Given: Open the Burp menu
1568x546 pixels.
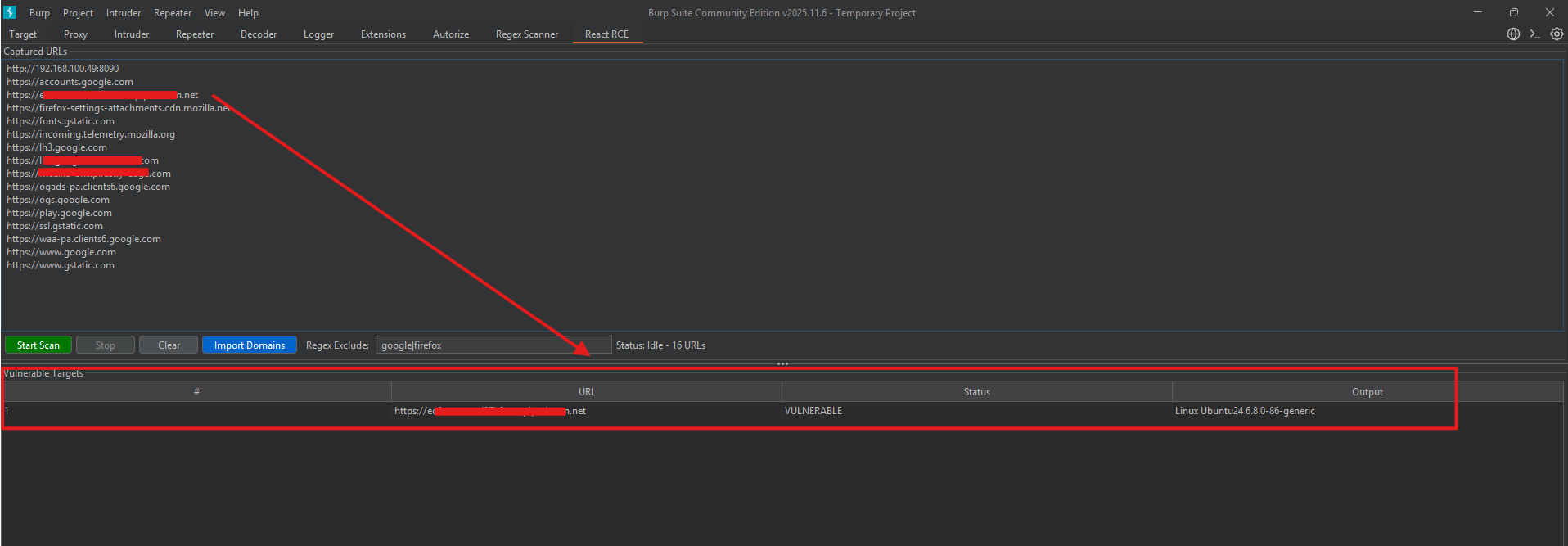Looking at the screenshot, I should point(39,13).
